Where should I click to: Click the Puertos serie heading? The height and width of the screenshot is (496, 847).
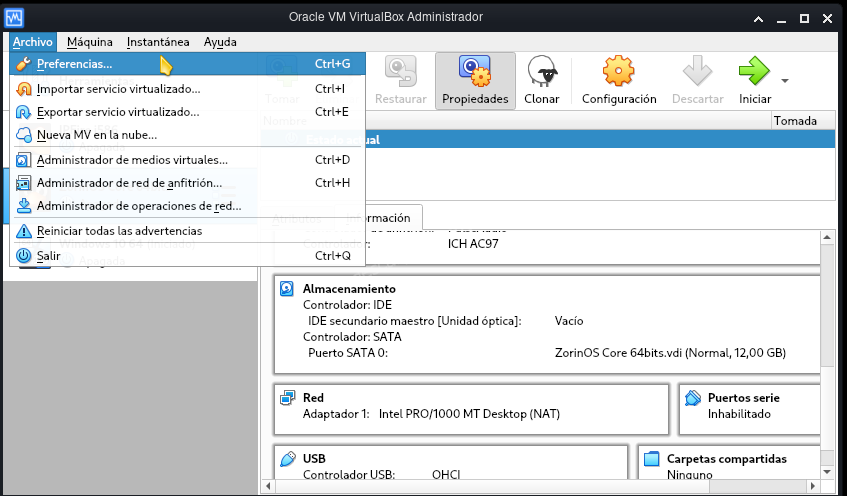point(743,398)
